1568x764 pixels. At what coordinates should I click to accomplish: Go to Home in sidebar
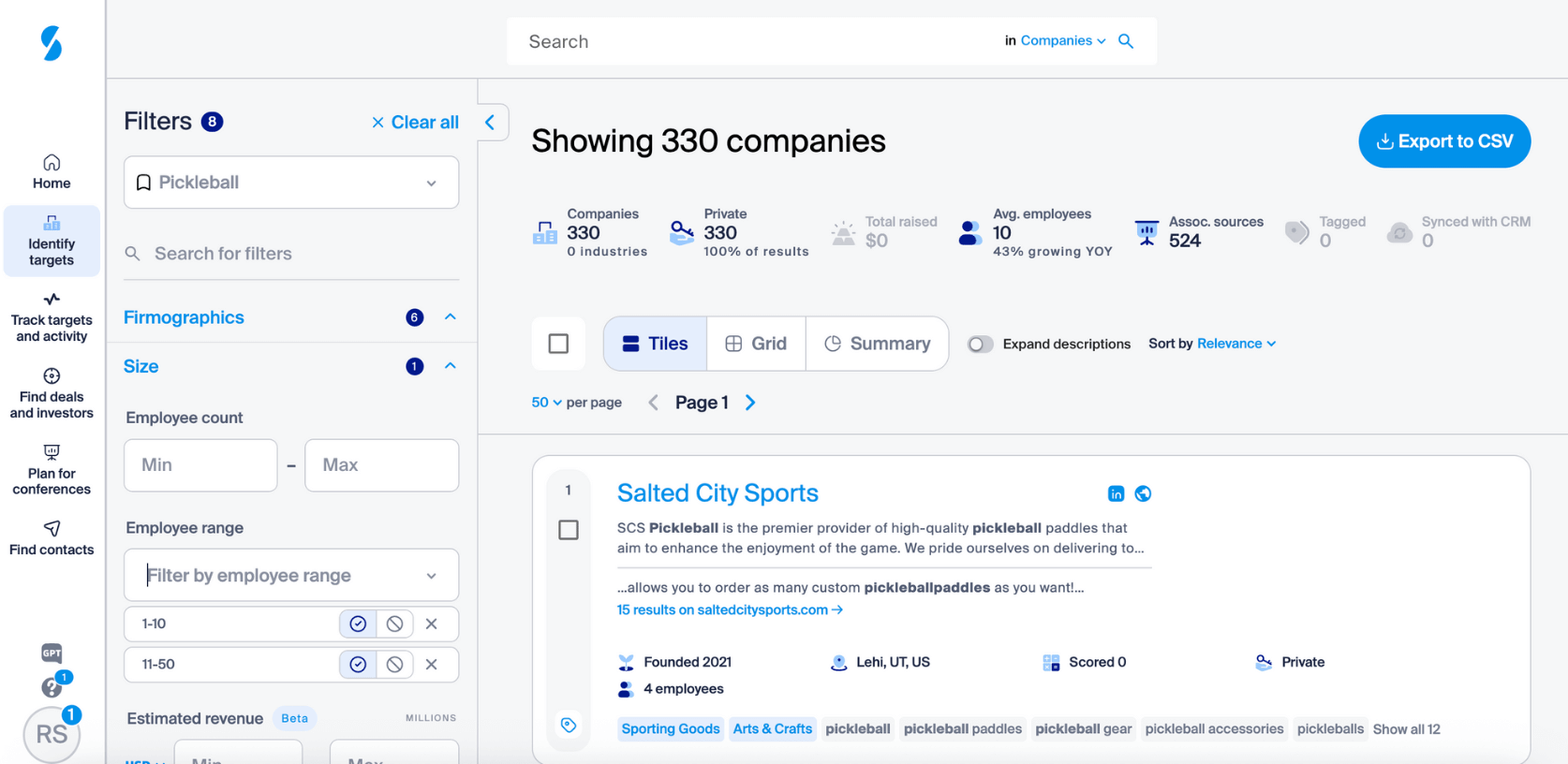(x=52, y=172)
